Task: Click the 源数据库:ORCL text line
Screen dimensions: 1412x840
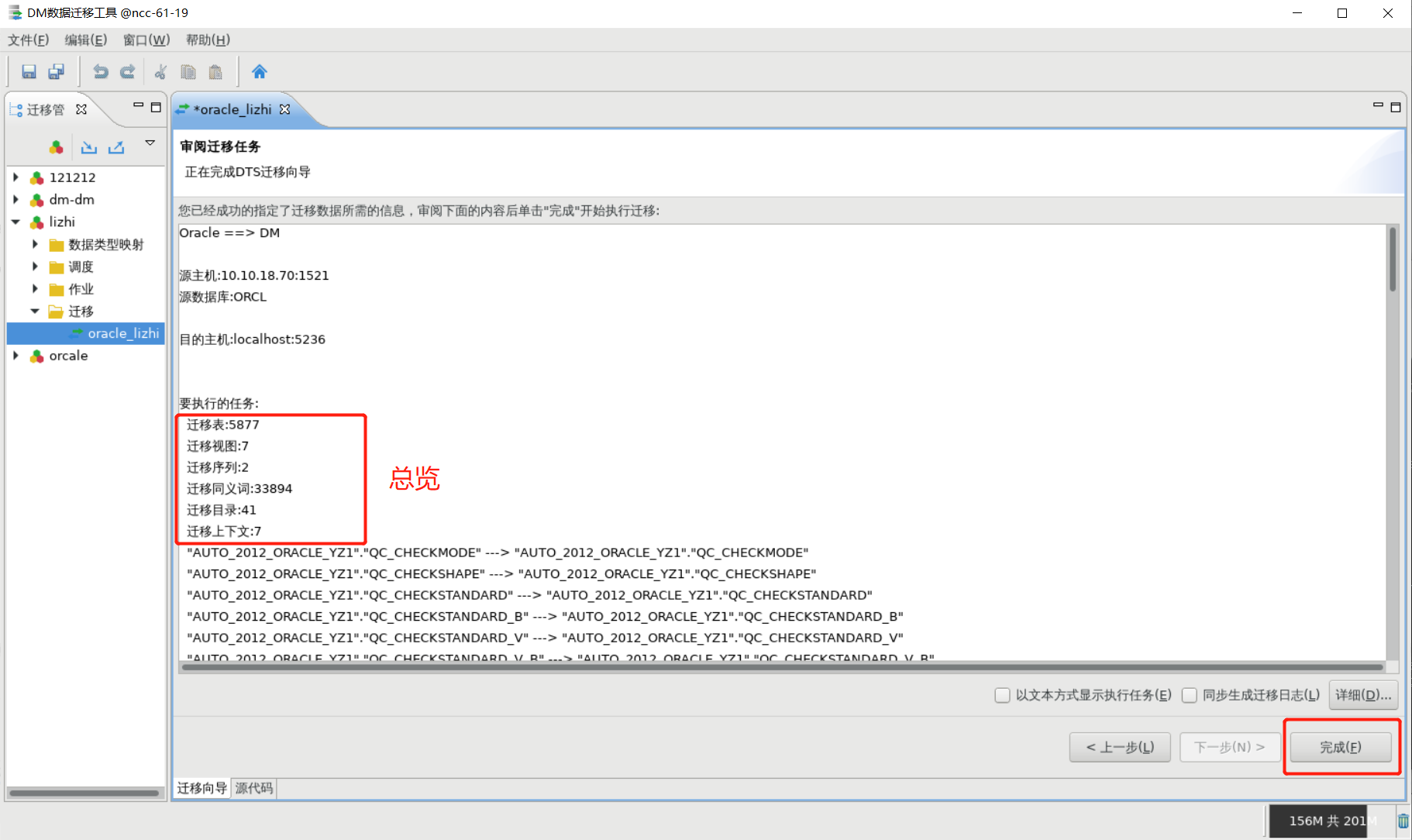Action: point(223,297)
